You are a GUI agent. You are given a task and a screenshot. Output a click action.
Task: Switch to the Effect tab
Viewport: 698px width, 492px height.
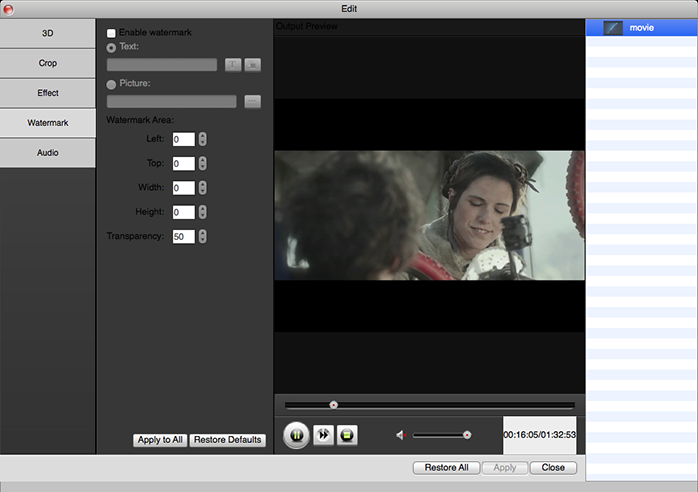[48, 93]
